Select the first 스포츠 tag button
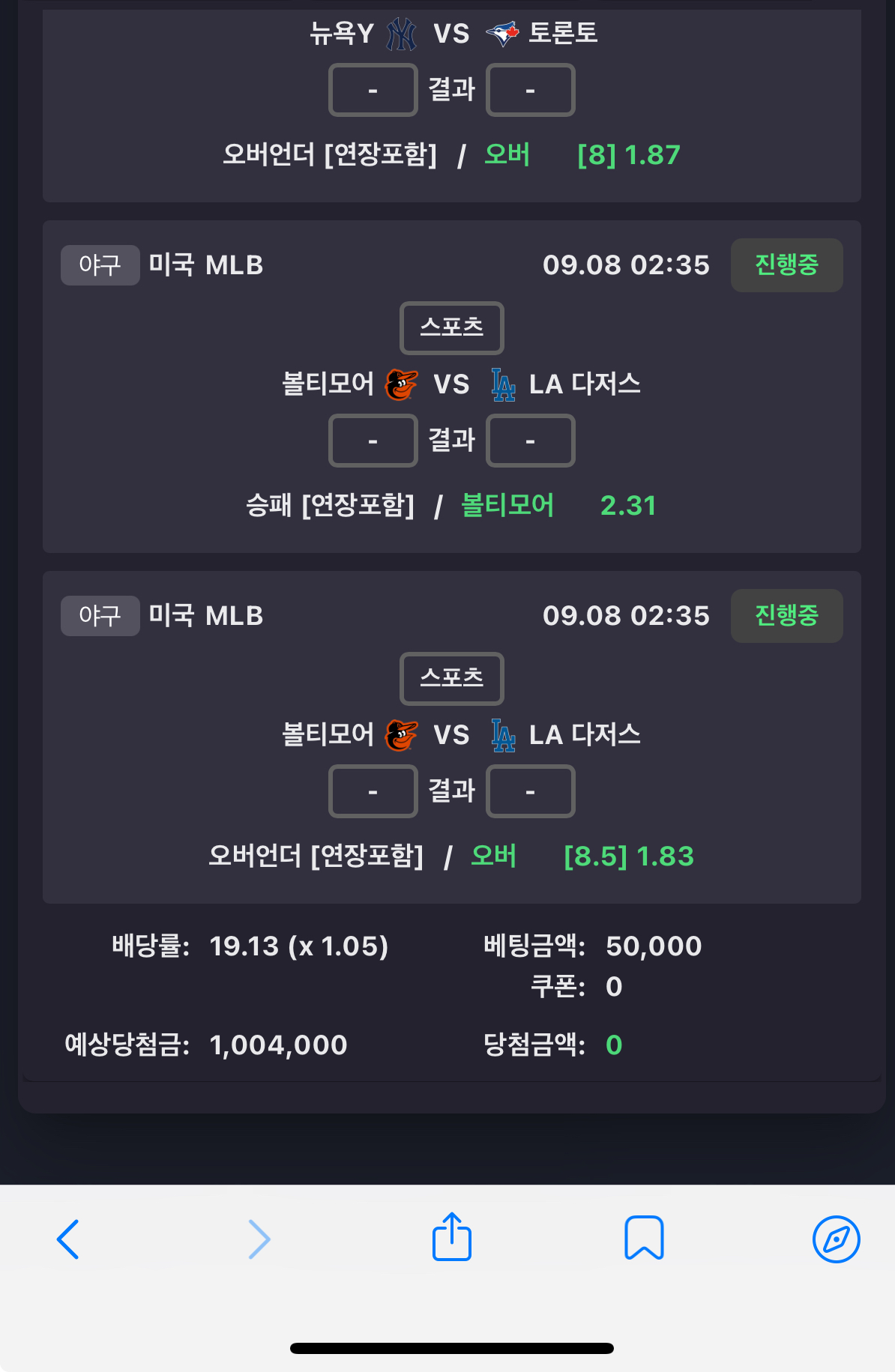The image size is (895, 1372). (x=452, y=327)
